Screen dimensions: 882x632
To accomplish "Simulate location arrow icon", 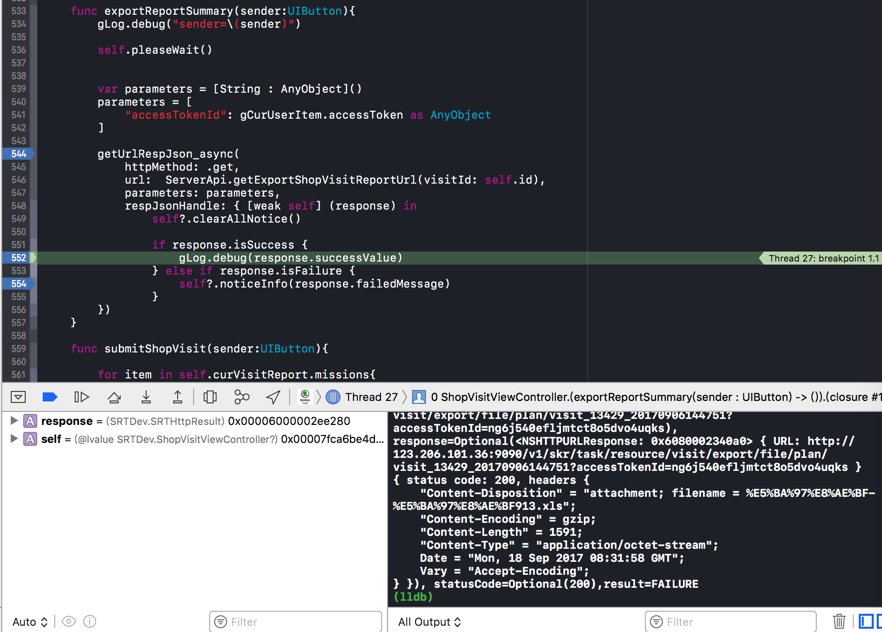I will point(273,397).
